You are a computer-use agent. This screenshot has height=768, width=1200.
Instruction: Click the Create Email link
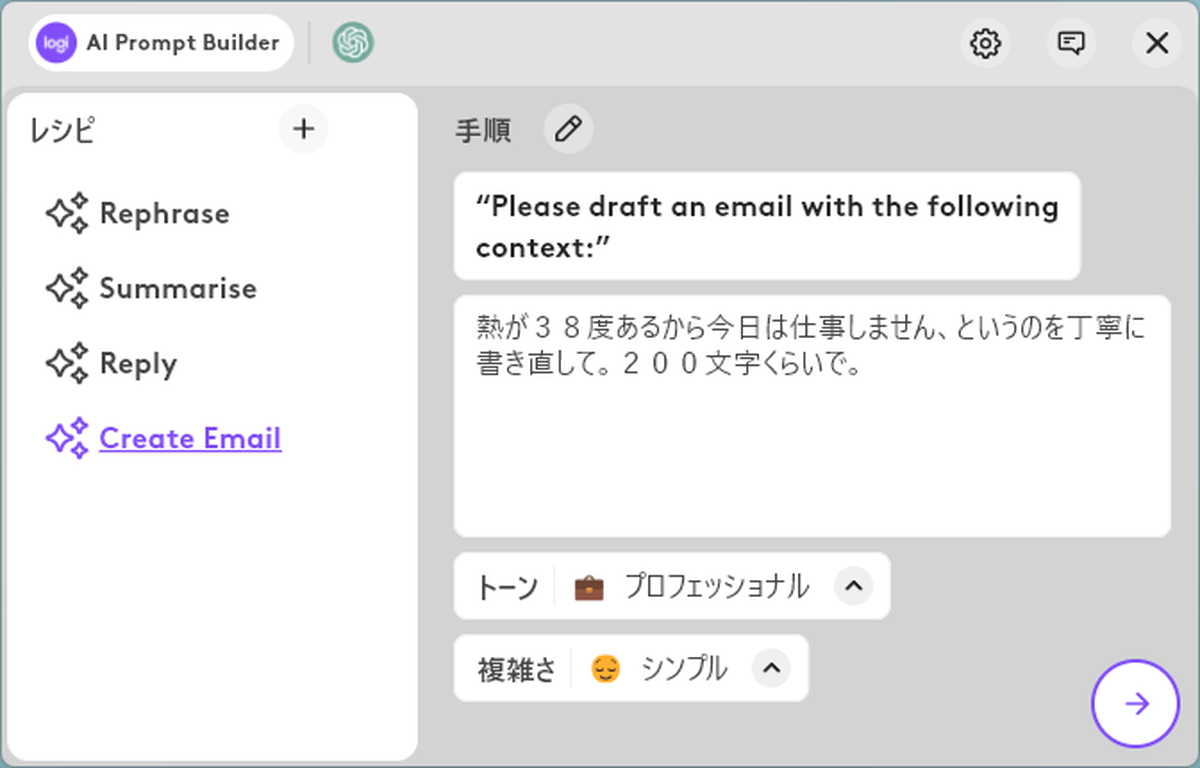click(190, 438)
